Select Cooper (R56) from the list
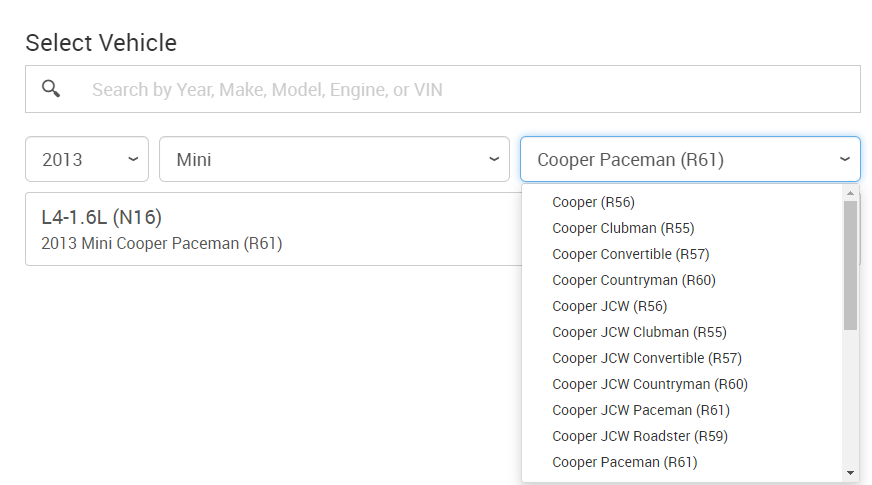 click(x=593, y=202)
